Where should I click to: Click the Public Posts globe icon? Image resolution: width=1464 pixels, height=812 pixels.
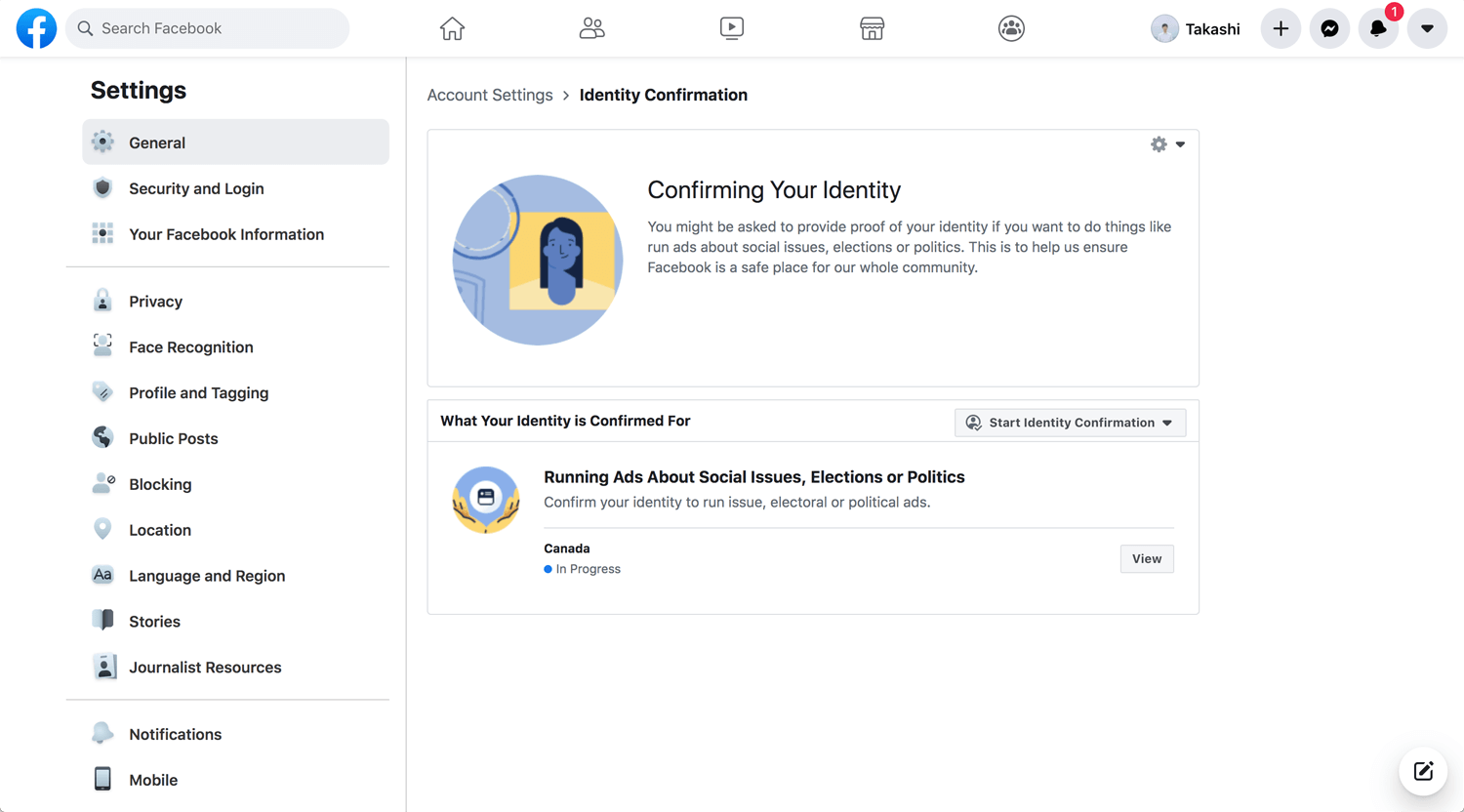click(102, 437)
